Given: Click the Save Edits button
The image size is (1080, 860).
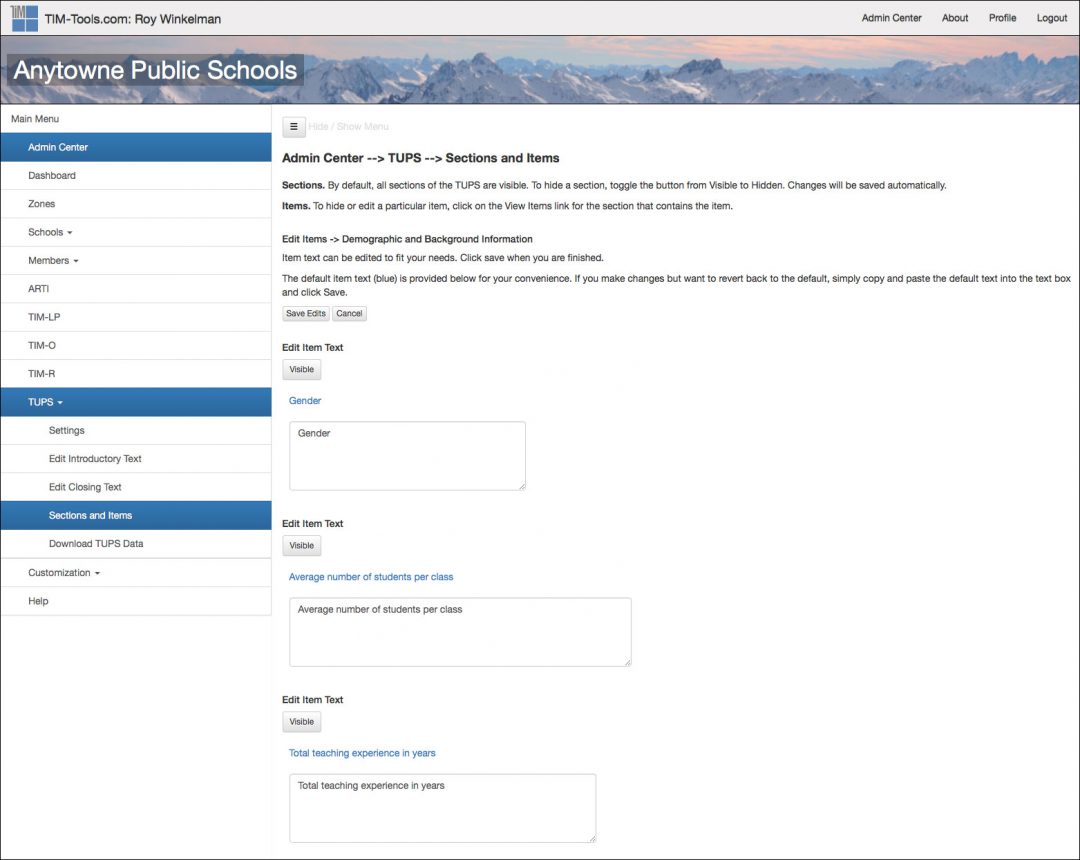Looking at the screenshot, I should coord(304,313).
